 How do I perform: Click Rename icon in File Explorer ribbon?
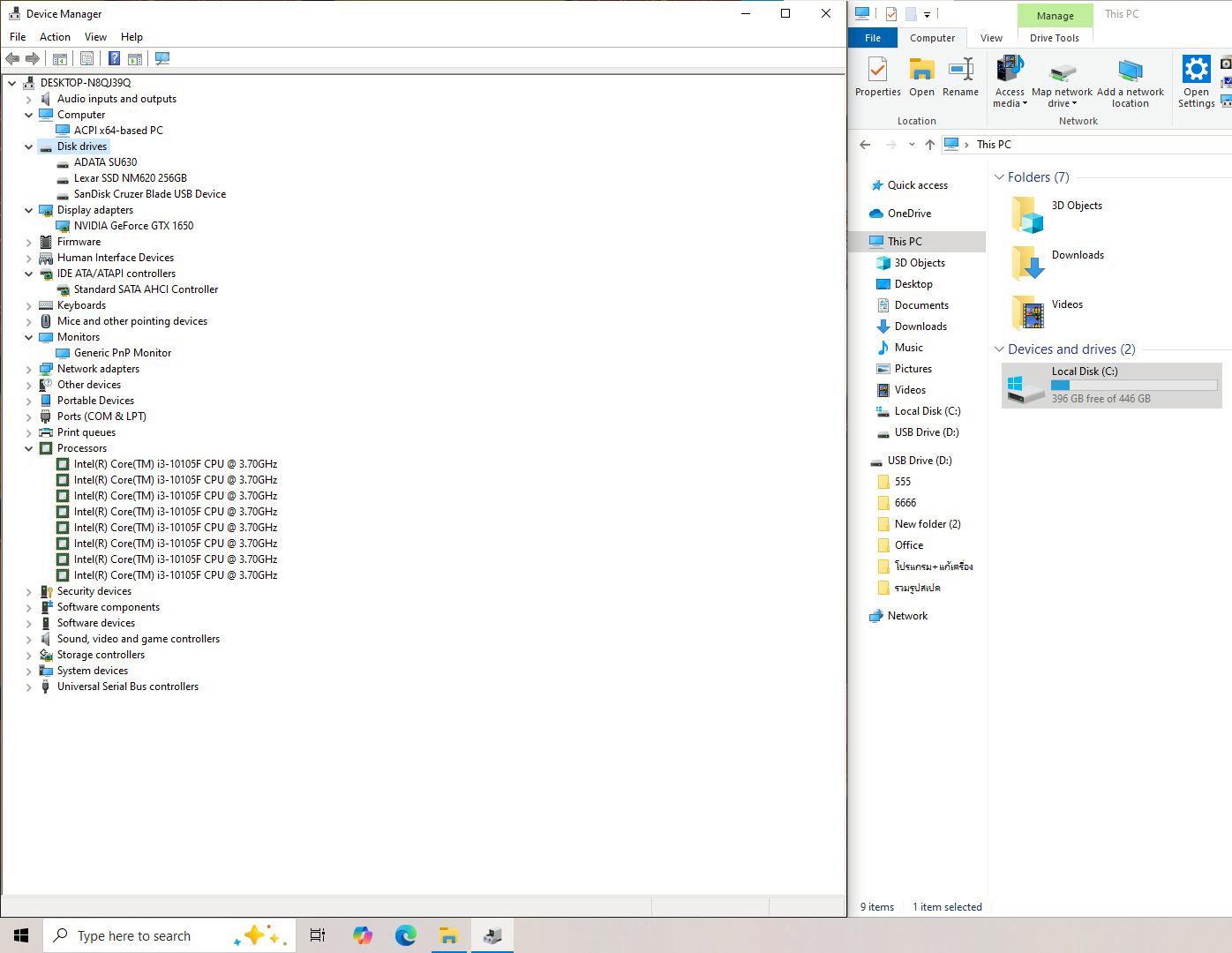(960, 78)
